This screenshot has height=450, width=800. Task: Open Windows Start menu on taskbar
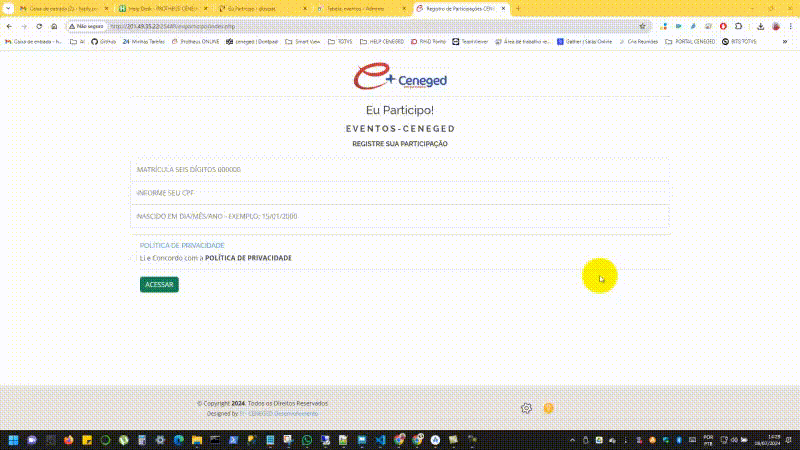(13, 440)
